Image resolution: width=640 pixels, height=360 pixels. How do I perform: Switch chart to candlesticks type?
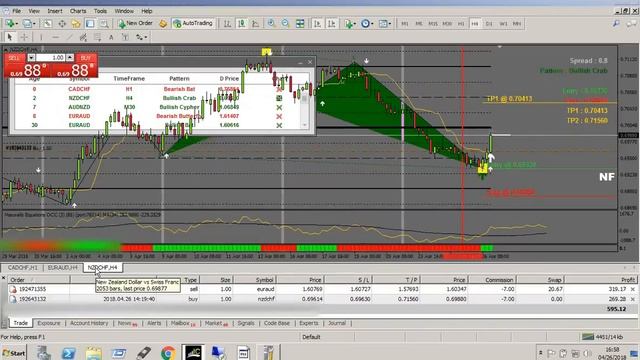[x=242, y=24]
